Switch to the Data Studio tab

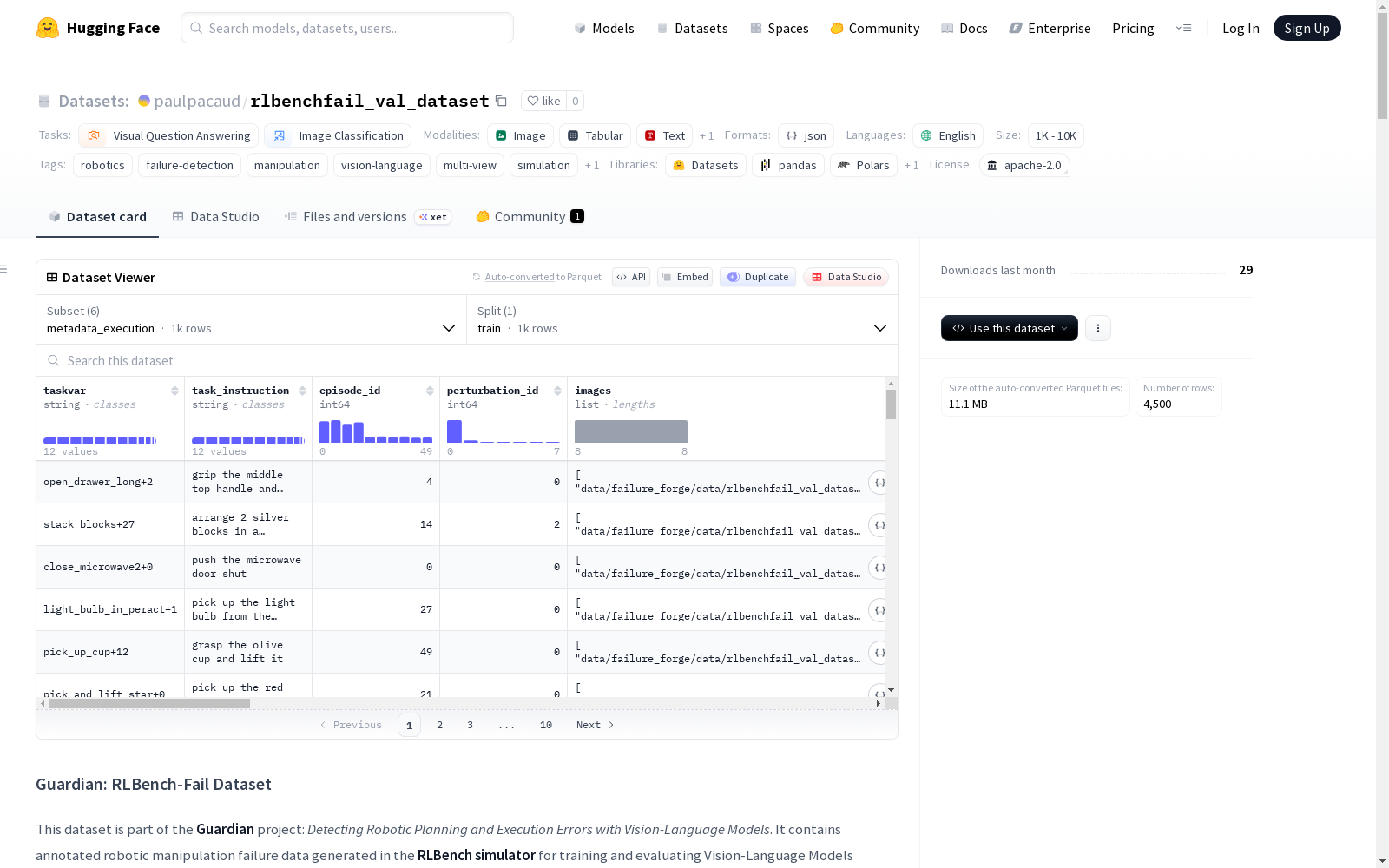215,217
